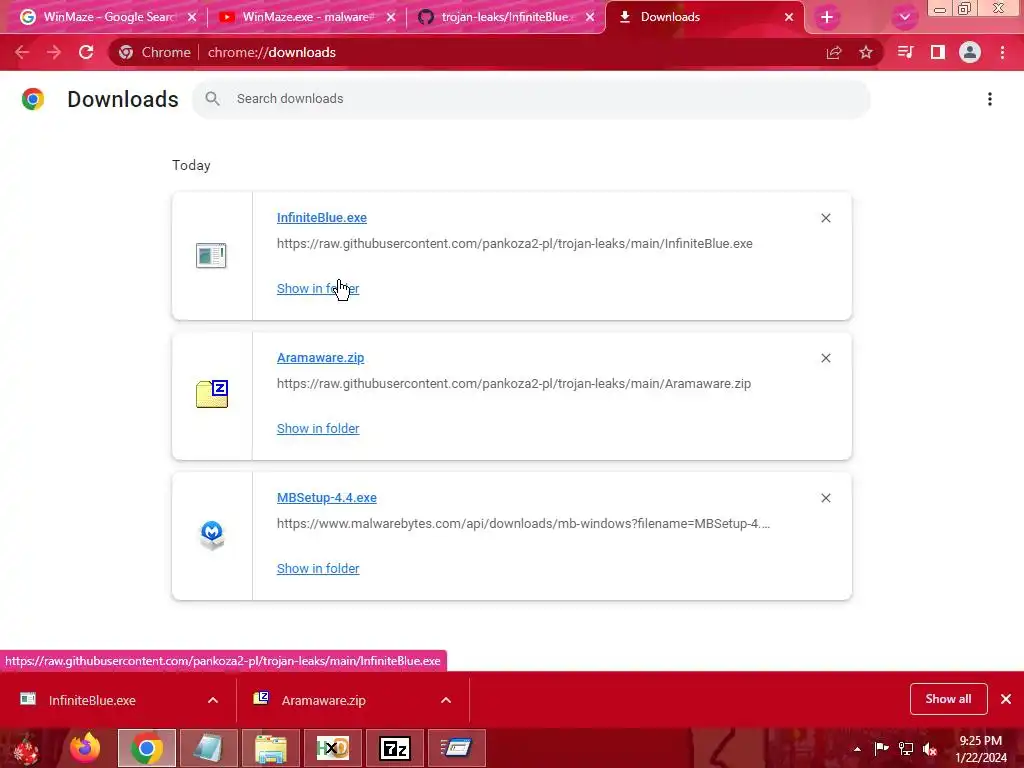This screenshot has width=1024, height=768.
Task: Open the MBSetup-4.4.exe file link
Action: tap(327, 498)
